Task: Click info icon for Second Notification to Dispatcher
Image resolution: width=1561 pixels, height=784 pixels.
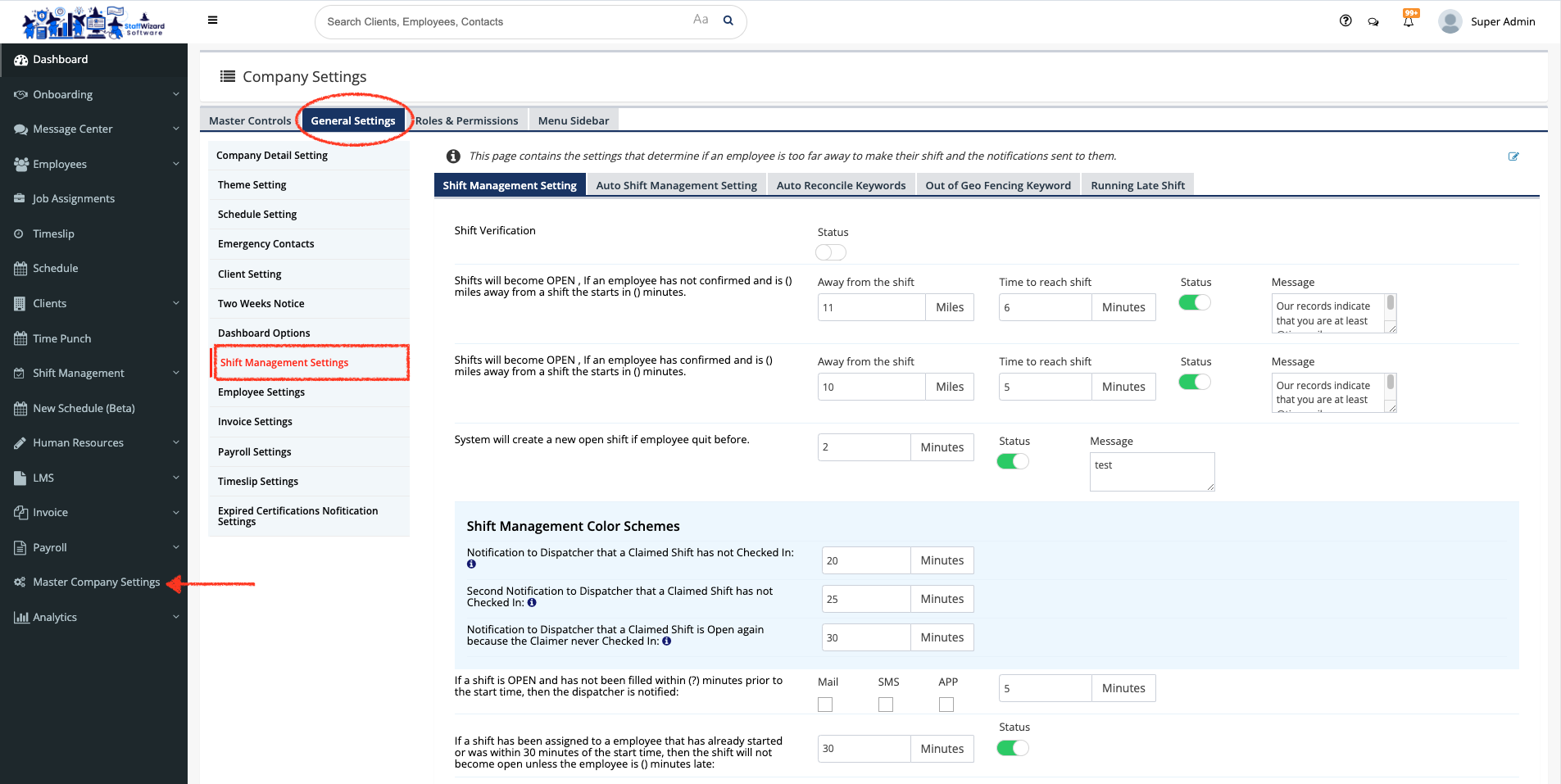Action: coord(532,603)
